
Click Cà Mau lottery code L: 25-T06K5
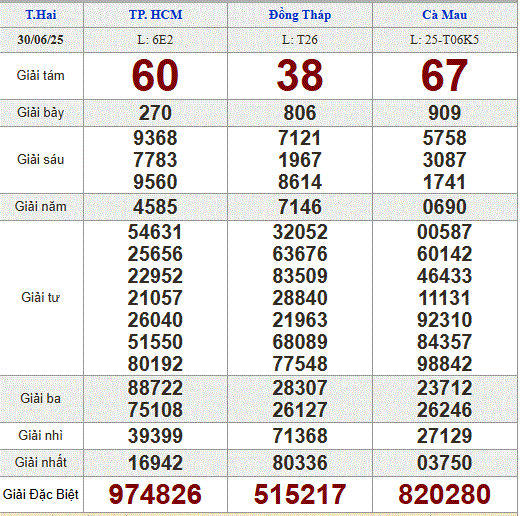tap(444, 40)
